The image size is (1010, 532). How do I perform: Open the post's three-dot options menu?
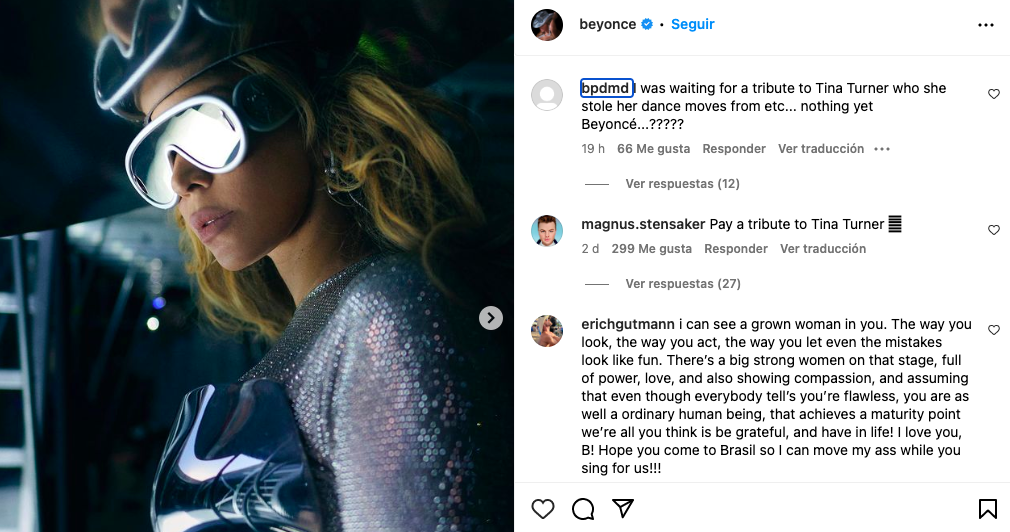coord(986,25)
